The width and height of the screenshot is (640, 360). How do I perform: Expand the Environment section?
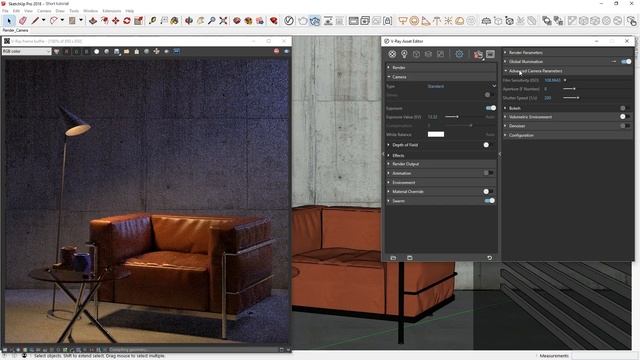coord(441,182)
